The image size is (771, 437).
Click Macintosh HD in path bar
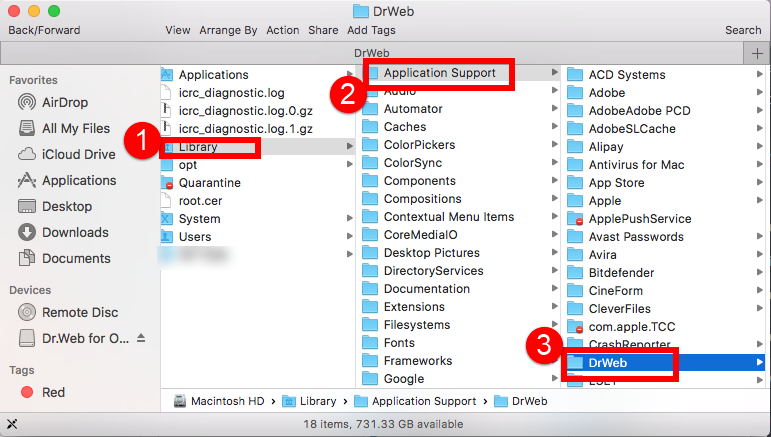(x=219, y=401)
